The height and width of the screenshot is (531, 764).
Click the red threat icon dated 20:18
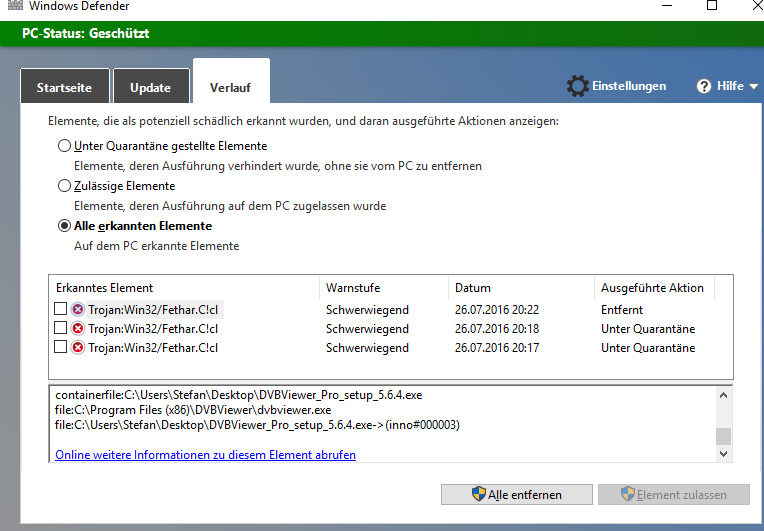click(x=78, y=329)
